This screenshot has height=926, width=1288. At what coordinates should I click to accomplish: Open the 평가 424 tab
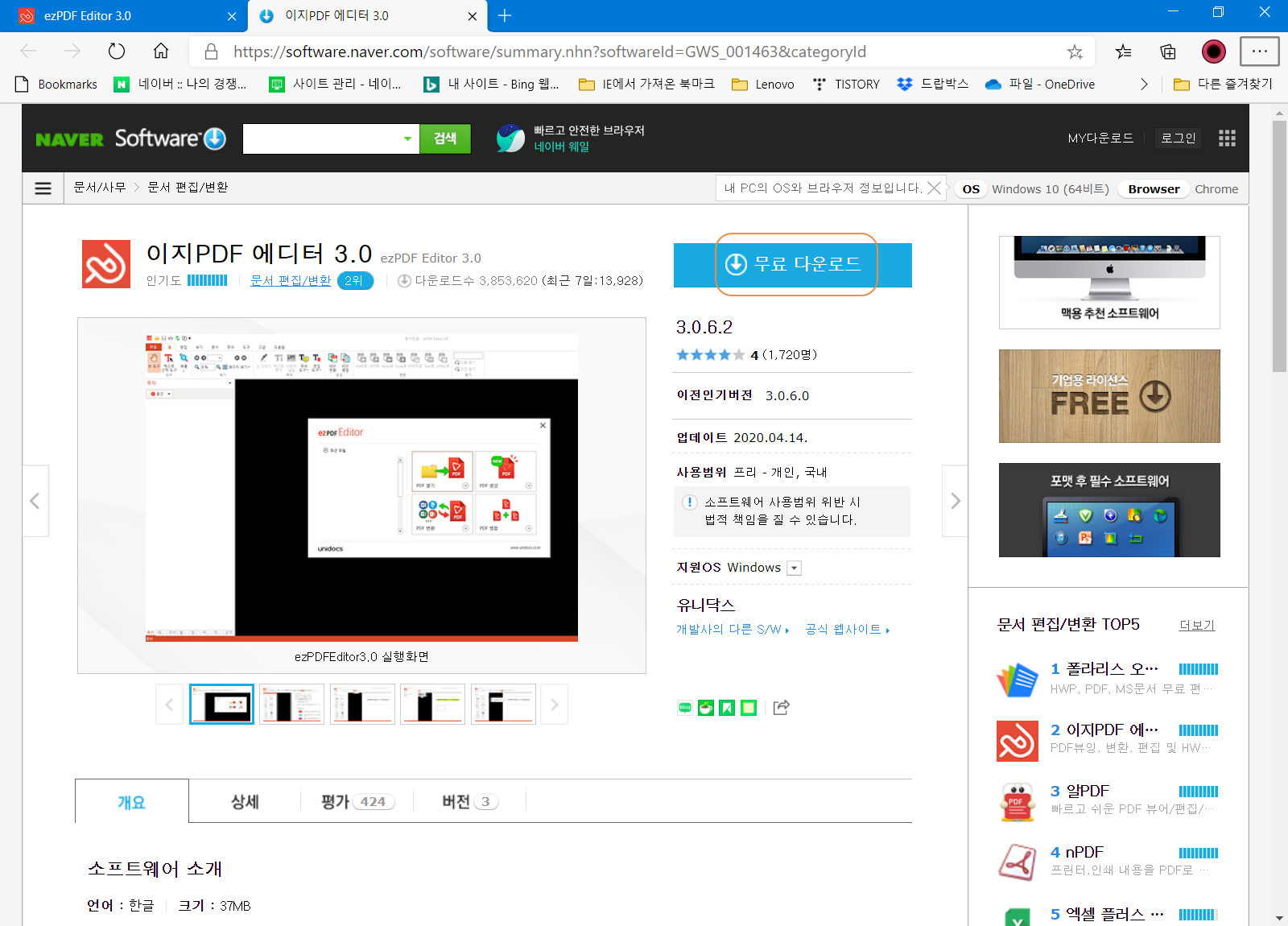coord(357,802)
